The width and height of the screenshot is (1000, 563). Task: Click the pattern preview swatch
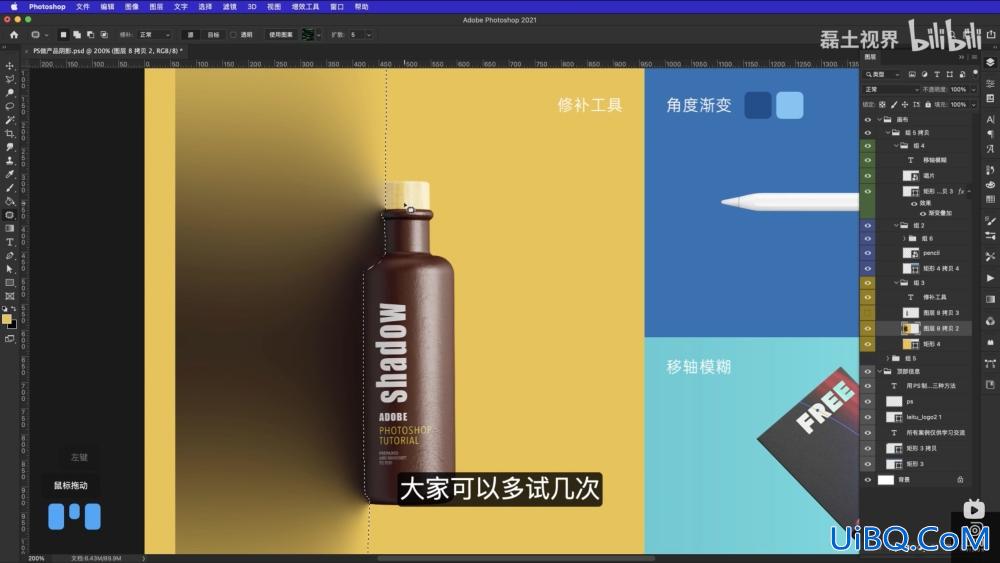307,34
